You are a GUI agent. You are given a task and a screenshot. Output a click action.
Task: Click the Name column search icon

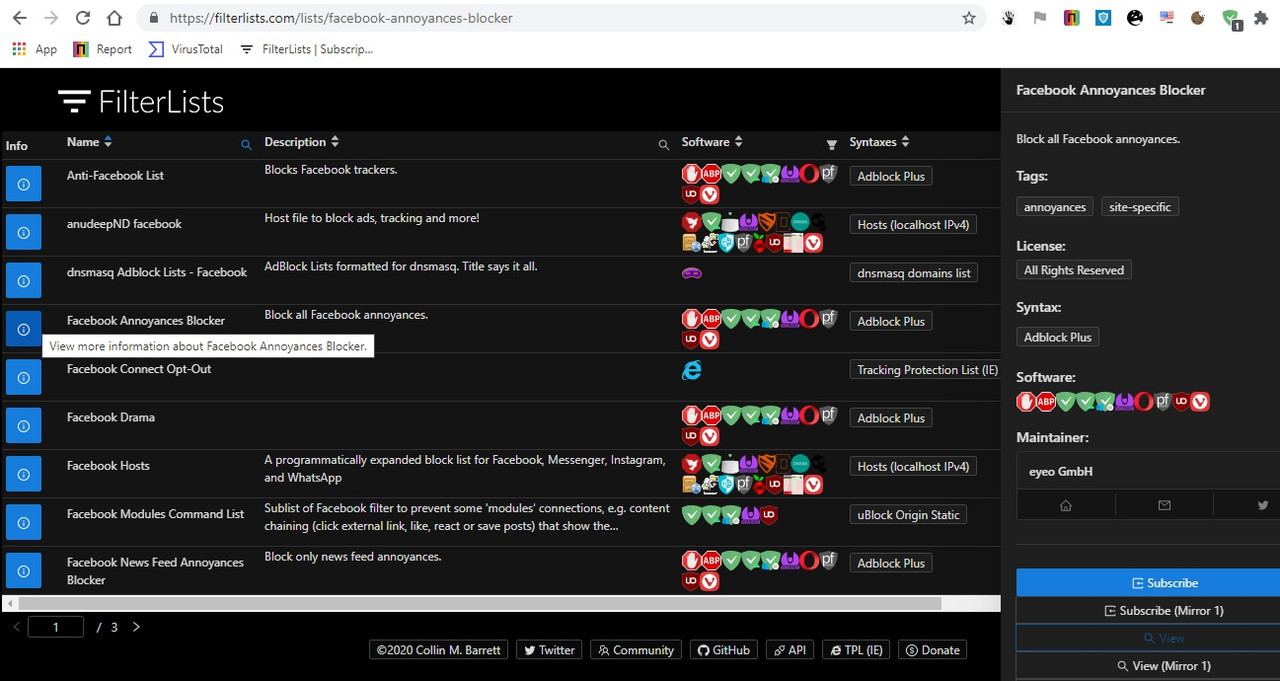[x=246, y=145]
